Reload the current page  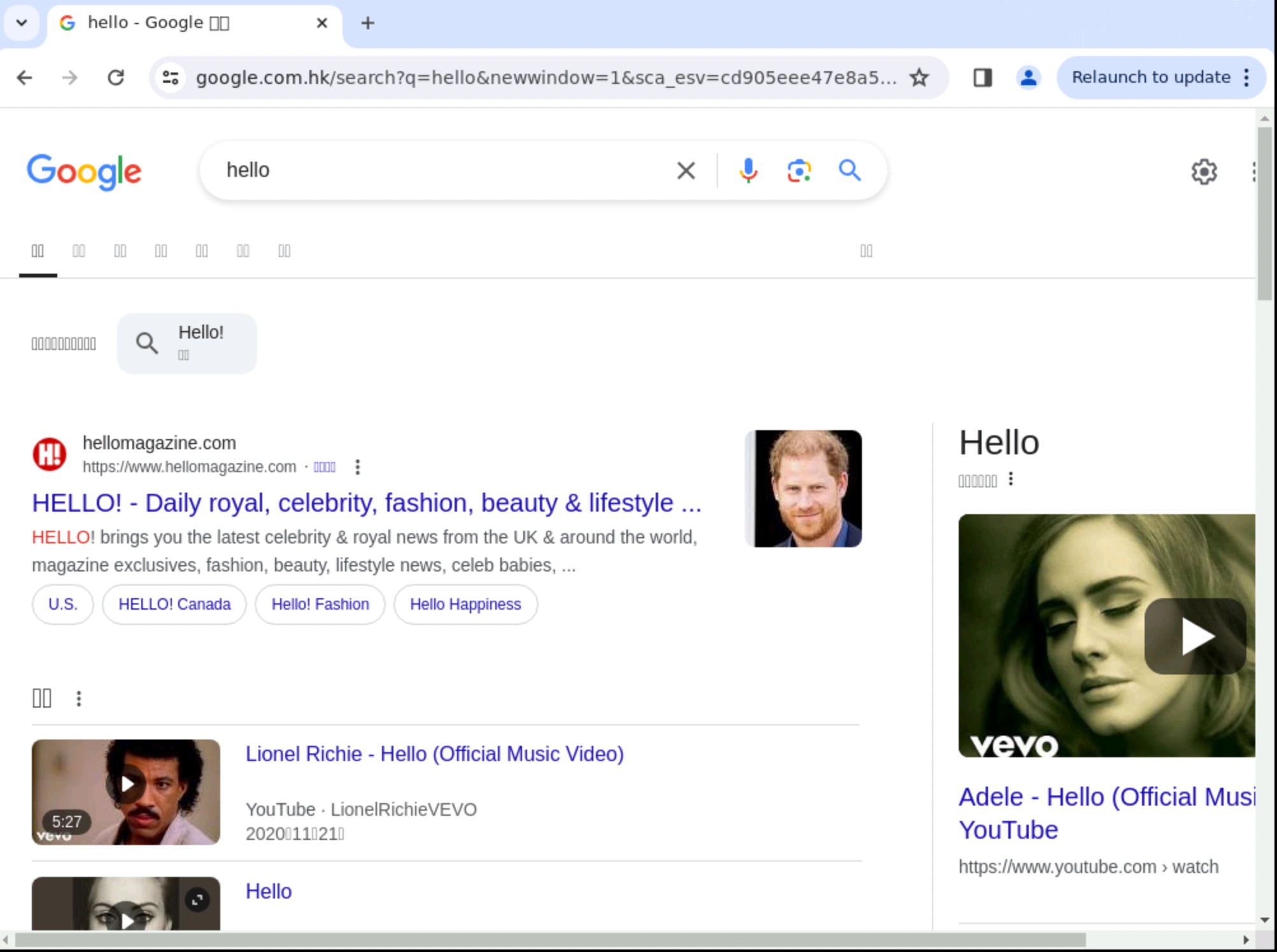coord(116,77)
